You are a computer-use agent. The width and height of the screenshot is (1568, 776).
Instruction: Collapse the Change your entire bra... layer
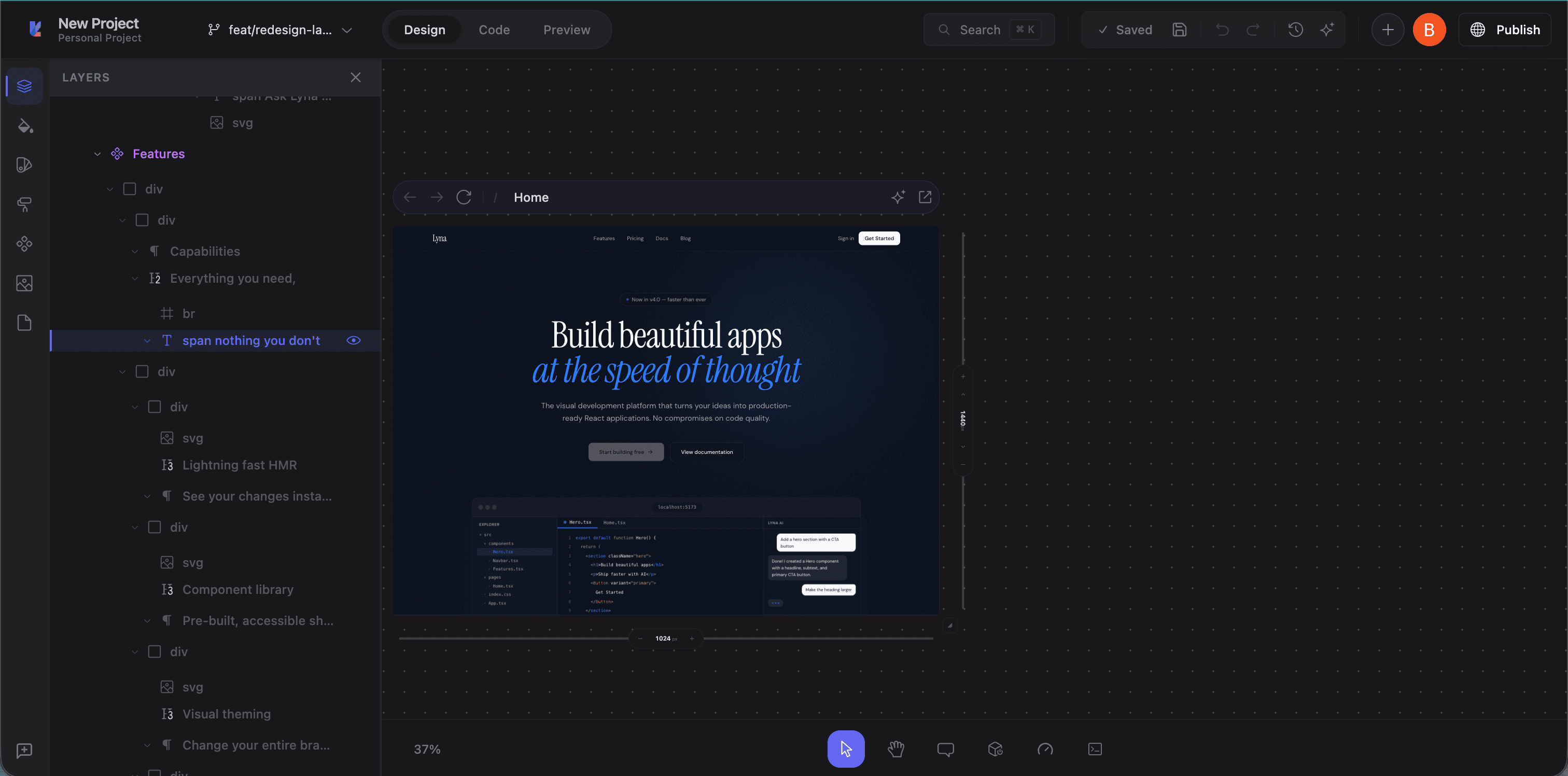tap(147, 745)
